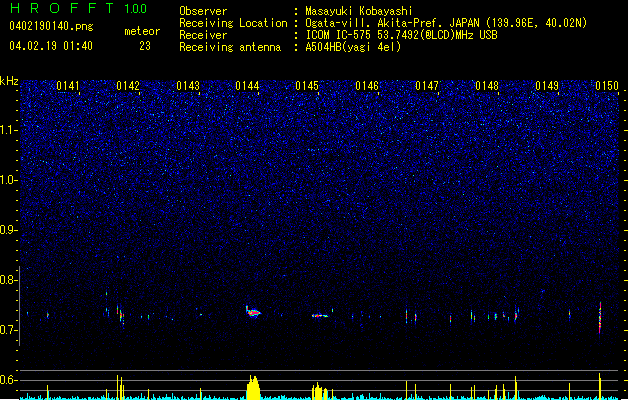Click the date stamp 04.02.19 01:40
The height and width of the screenshot is (400, 629).
point(51,46)
